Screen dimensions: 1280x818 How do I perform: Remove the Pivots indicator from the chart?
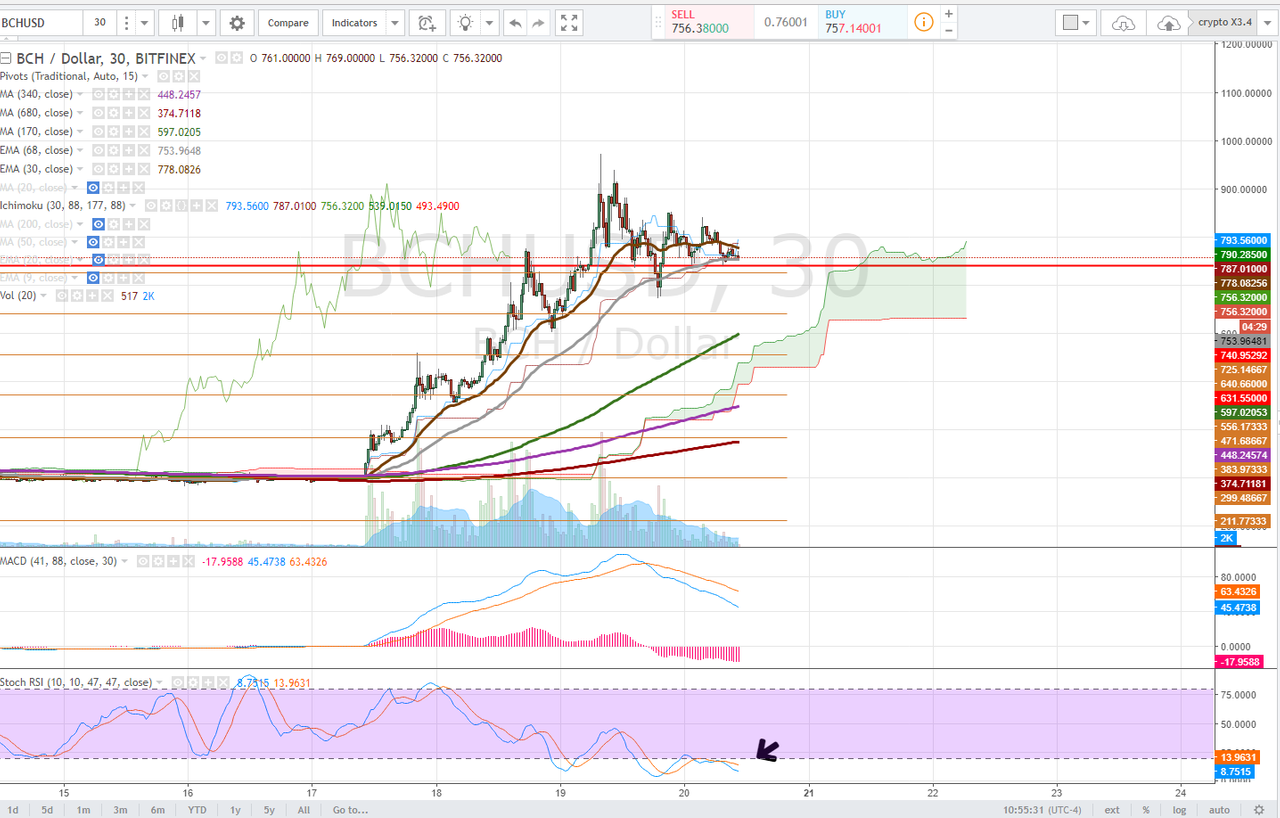(194, 77)
